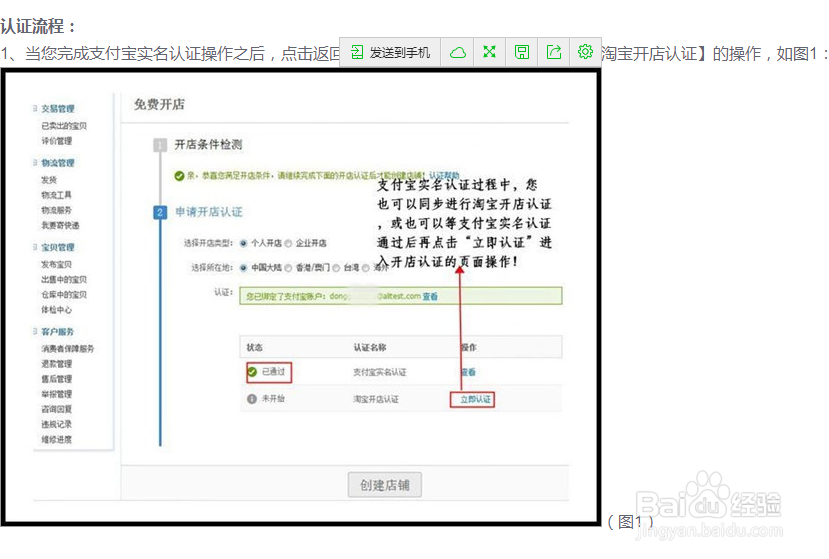Open 违规记录 sidebar entry
Screen dimensions: 829x559
point(57,424)
